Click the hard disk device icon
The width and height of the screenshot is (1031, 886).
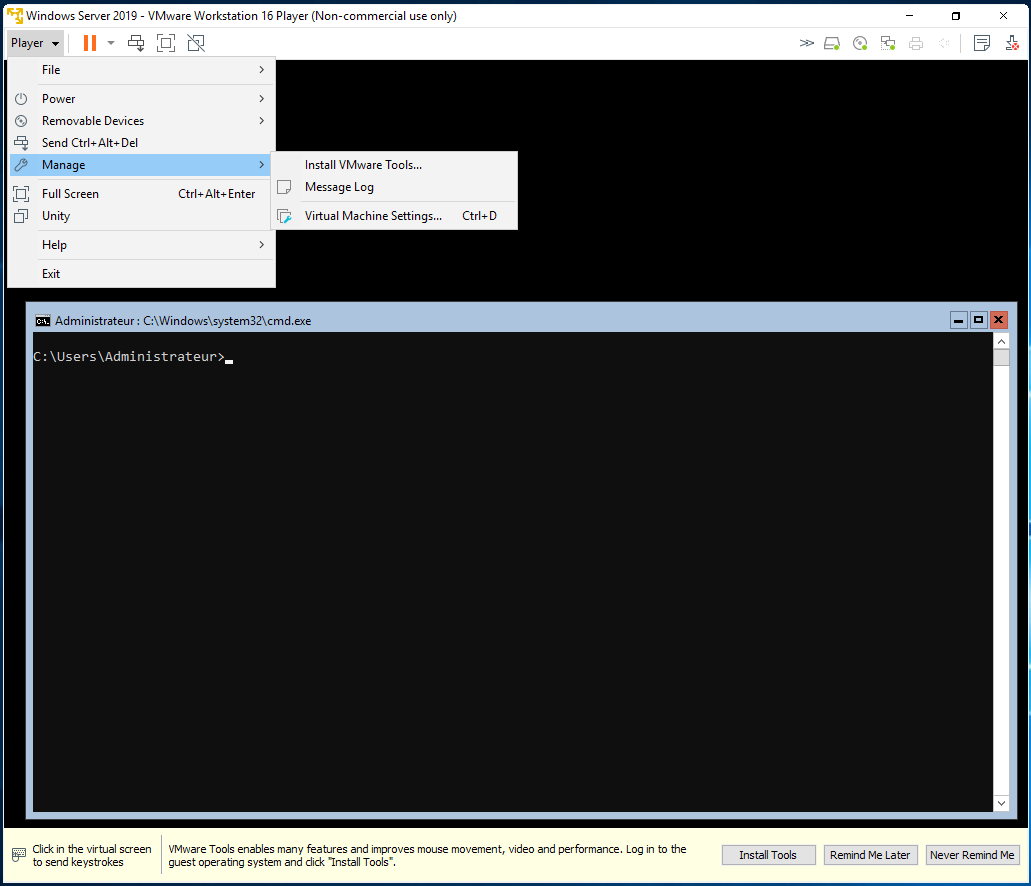[x=832, y=43]
